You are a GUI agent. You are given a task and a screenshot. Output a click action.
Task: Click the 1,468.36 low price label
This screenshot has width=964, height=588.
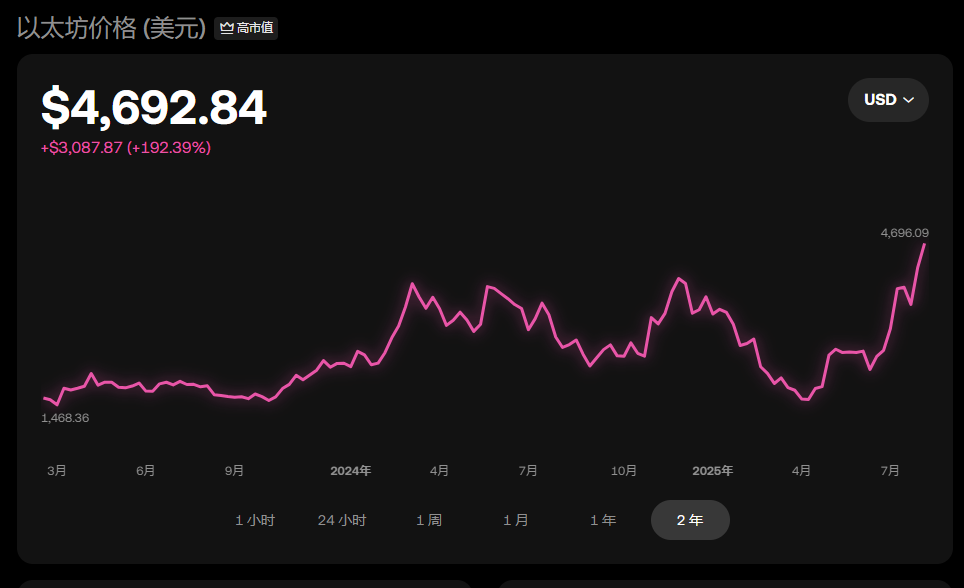pyautogui.click(x=65, y=418)
